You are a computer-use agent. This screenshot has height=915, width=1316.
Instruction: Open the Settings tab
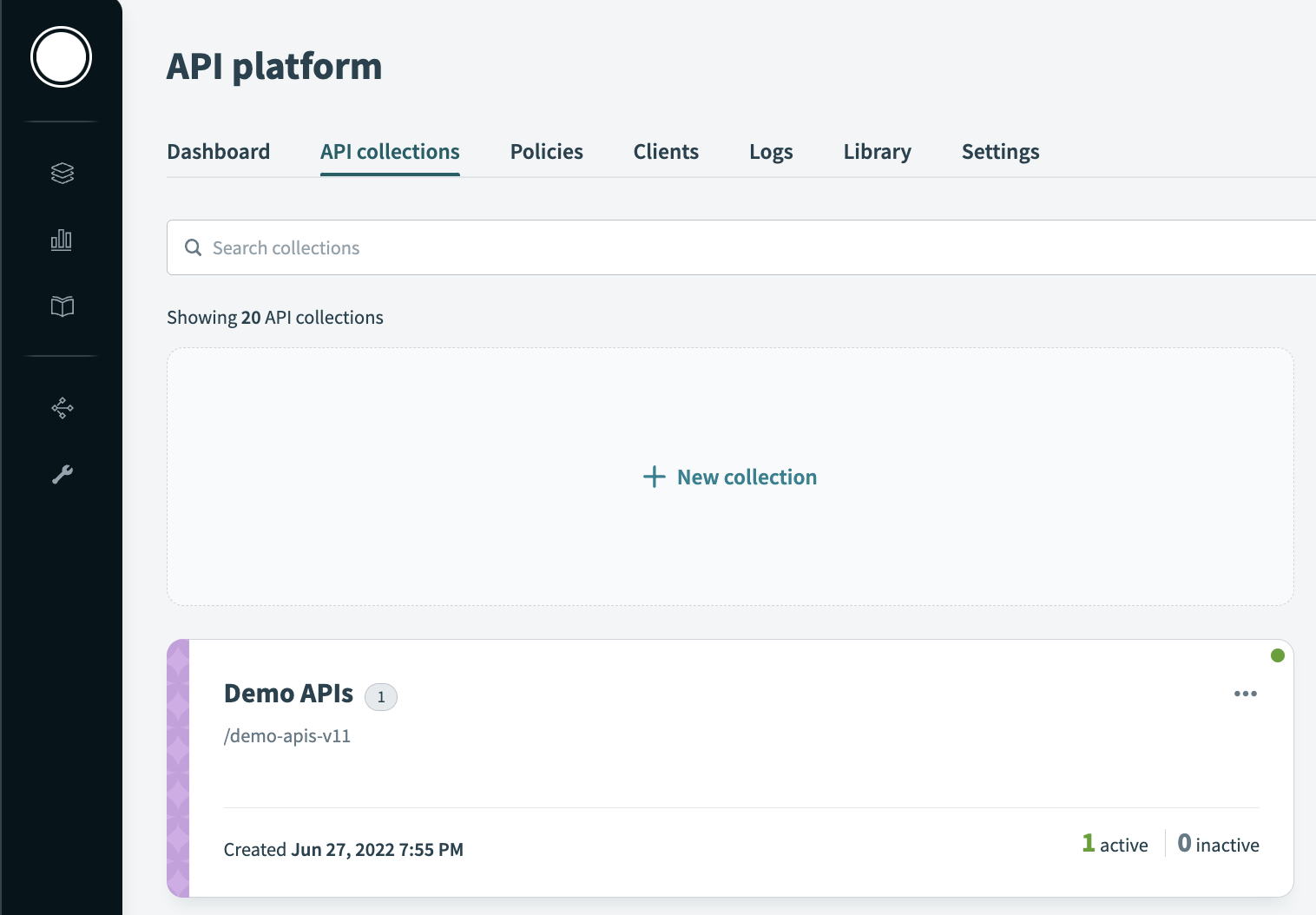tap(1000, 151)
